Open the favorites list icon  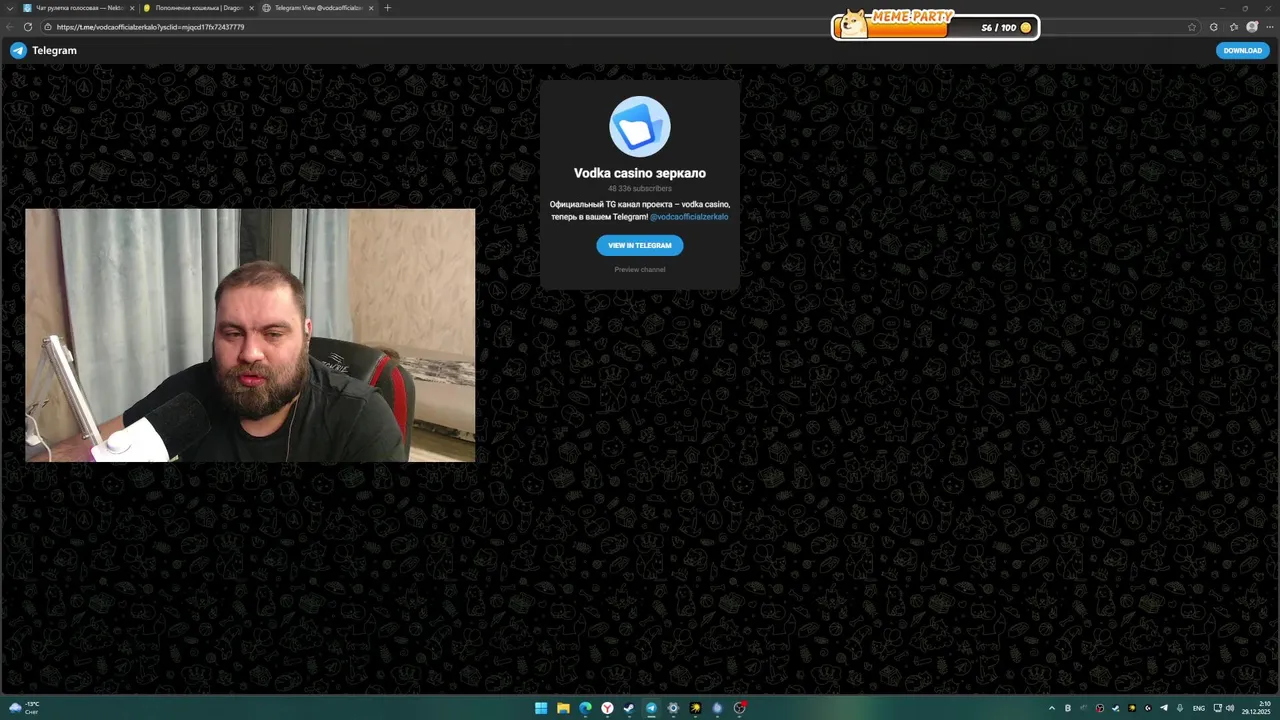1234,27
